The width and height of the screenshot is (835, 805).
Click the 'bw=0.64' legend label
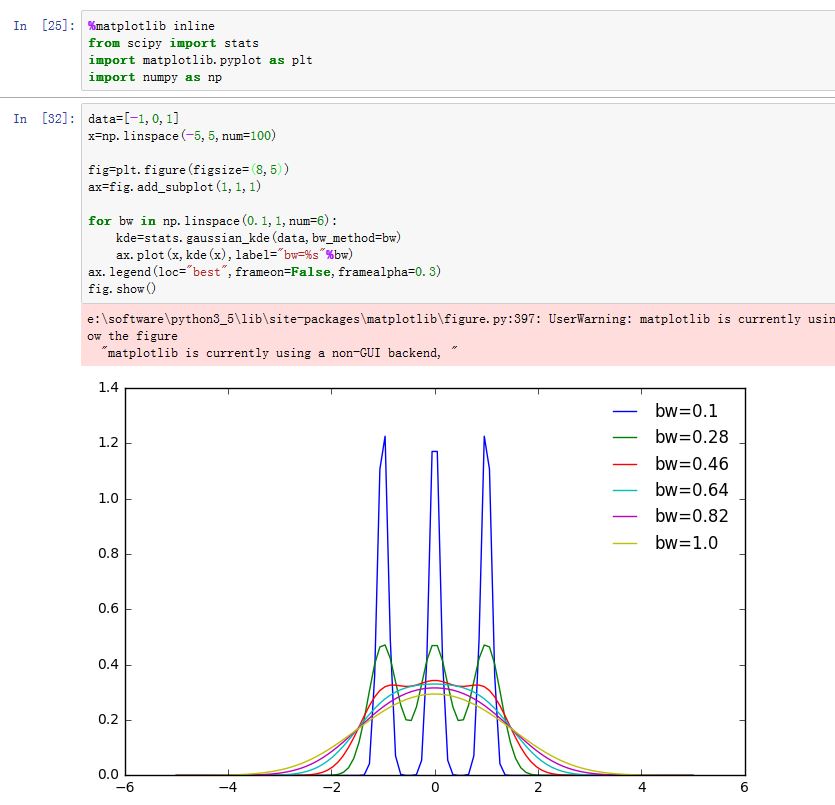click(x=691, y=491)
